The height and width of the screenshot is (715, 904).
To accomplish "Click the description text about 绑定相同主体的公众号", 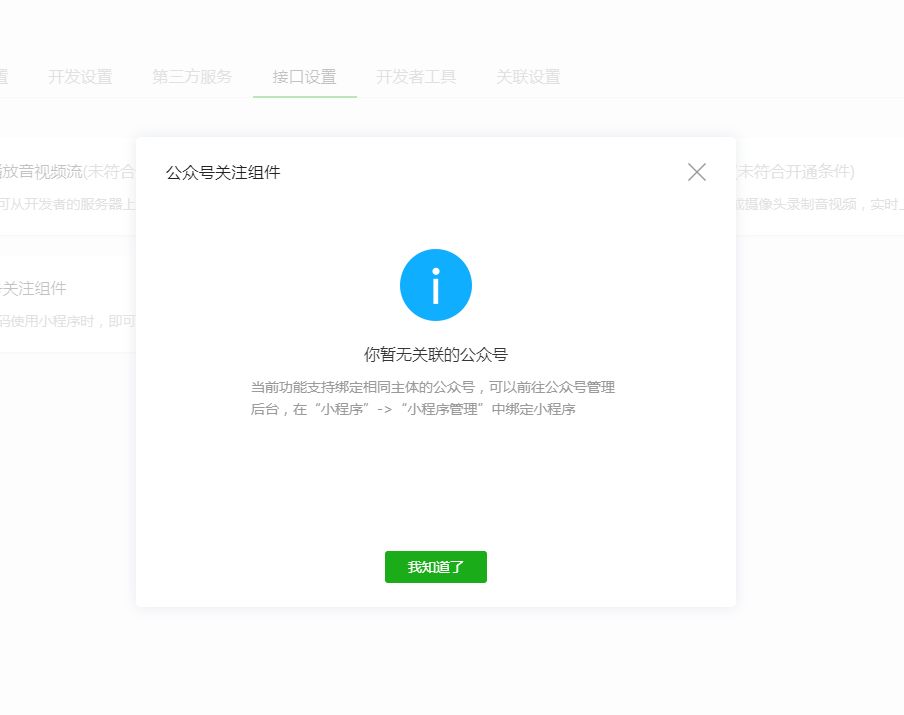I will pyautogui.click(x=432, y=398).
